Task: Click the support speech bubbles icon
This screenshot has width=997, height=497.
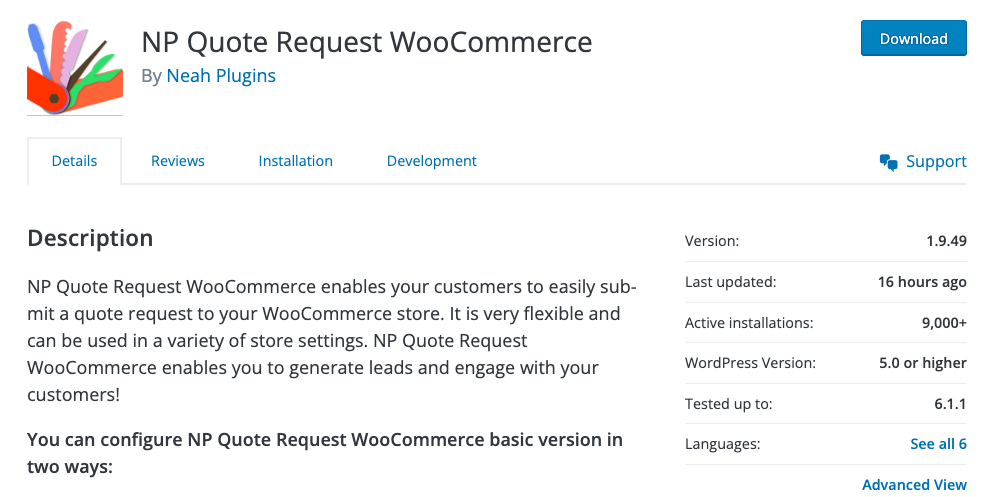Action: pyautogui.click(x=888, y=162)
